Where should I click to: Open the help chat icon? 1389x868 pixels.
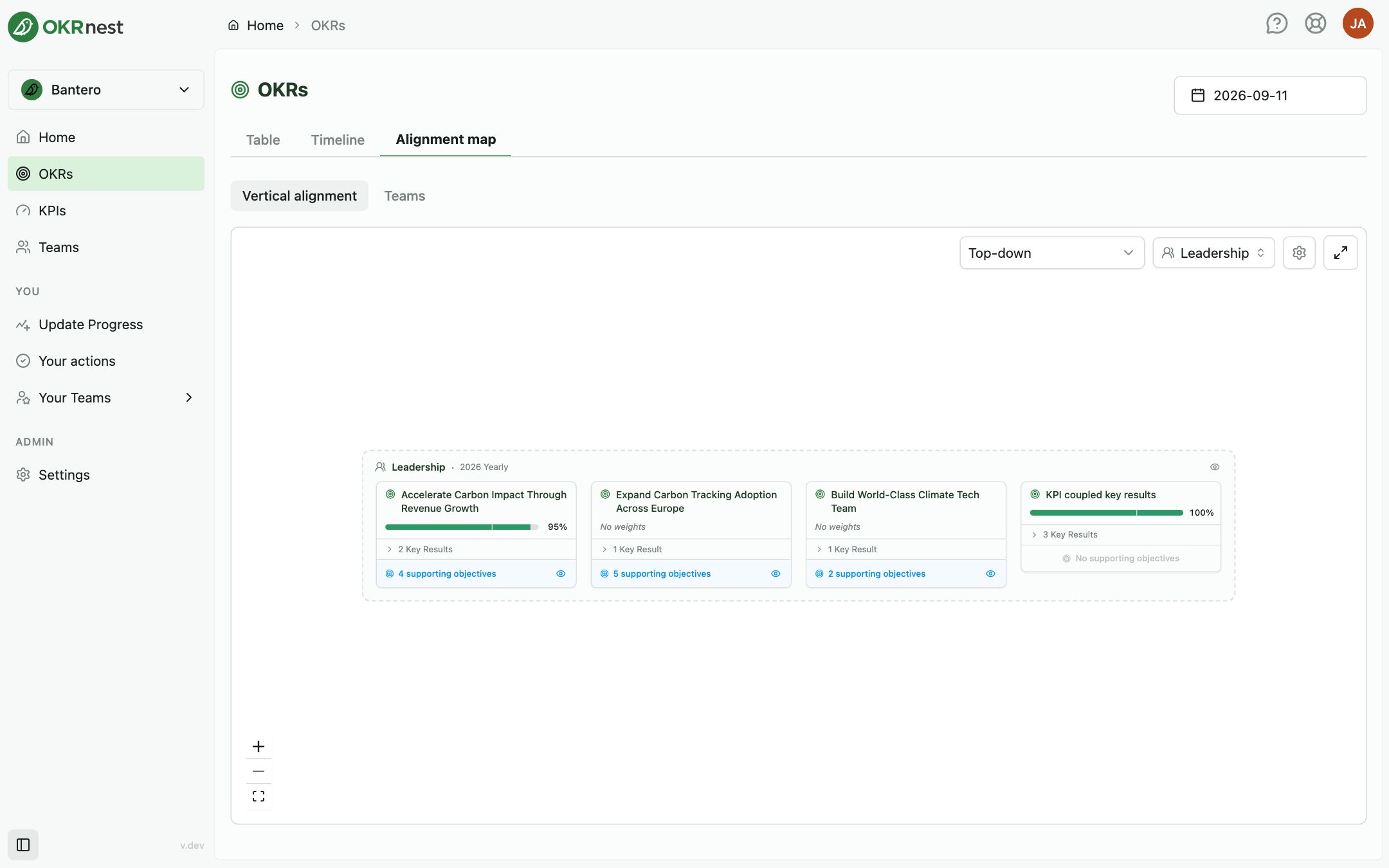coord(1276,24)
